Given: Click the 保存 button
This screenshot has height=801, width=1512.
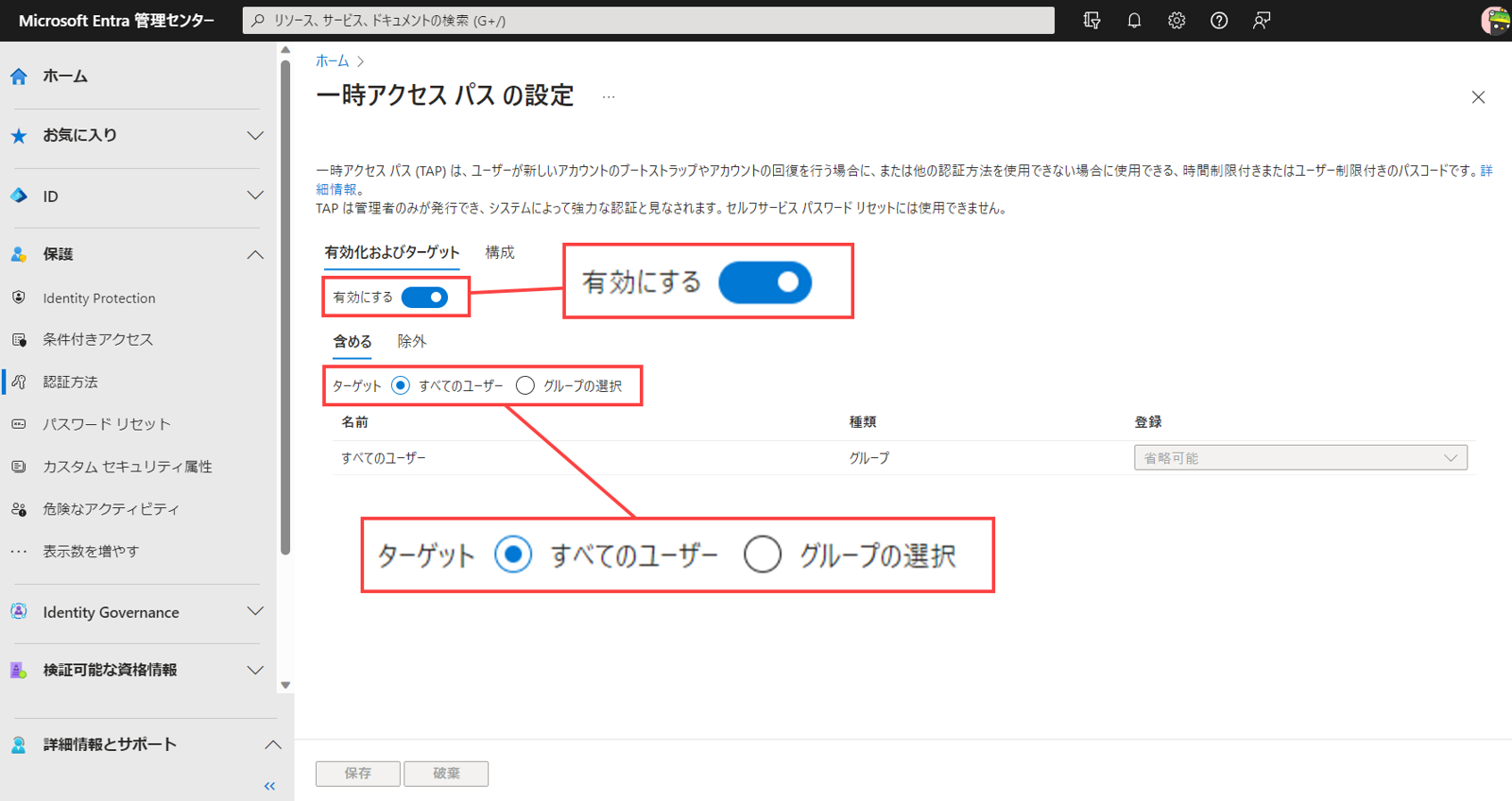Looking at the screenshot, I should pyautogui.click(x=357, y=774).
